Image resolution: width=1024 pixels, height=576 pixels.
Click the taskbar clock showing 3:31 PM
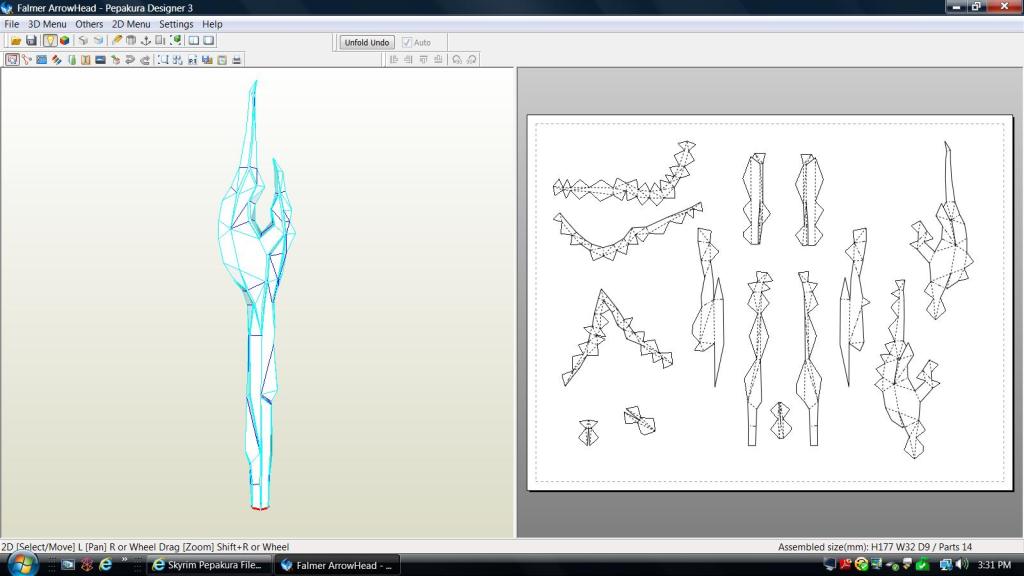(994, 565)
